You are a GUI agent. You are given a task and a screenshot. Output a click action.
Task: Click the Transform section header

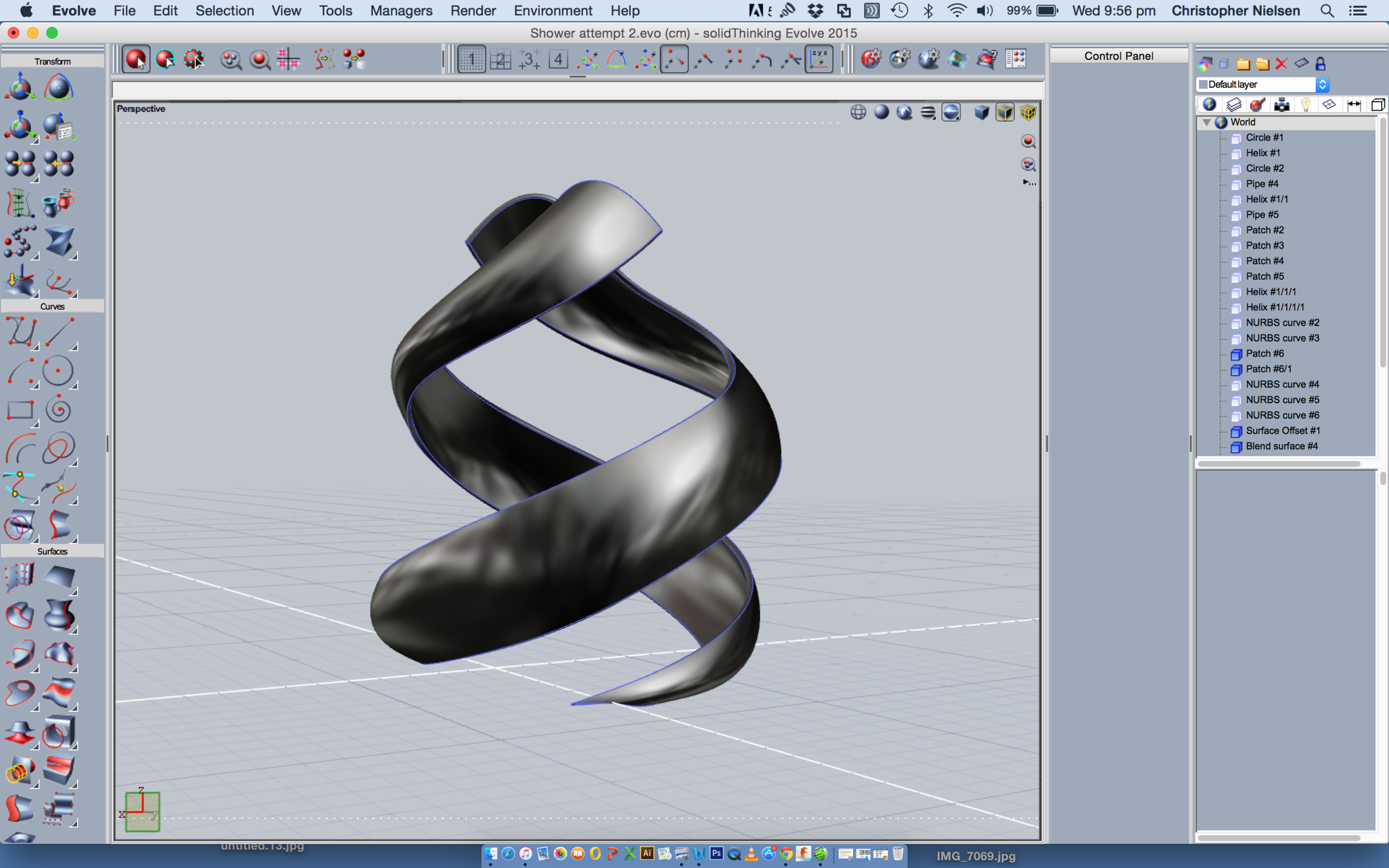(52, 61)
